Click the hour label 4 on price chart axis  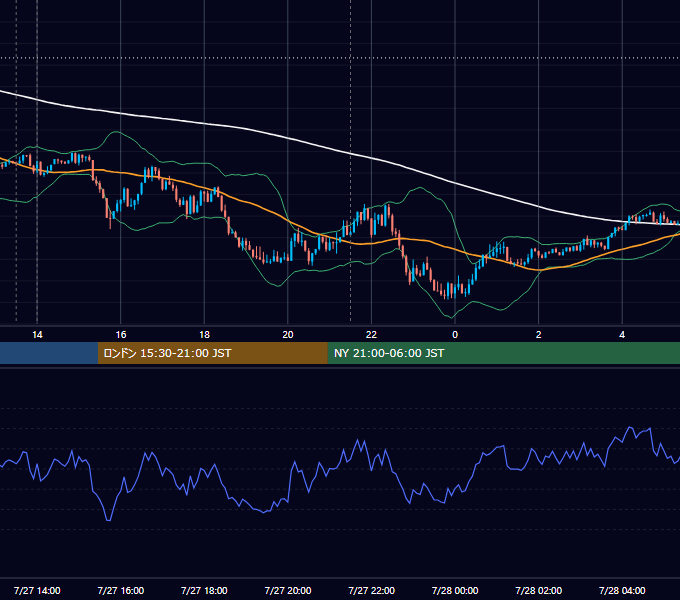coord(622,335)
